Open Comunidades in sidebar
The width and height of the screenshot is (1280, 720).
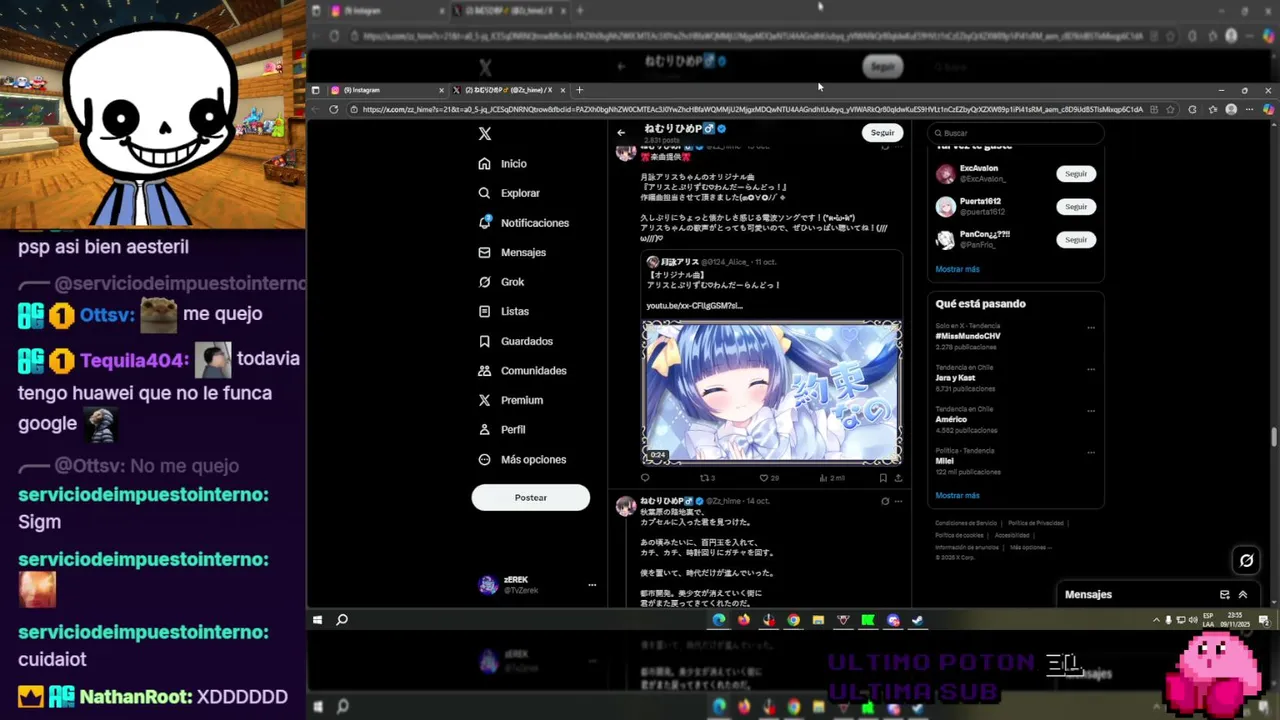523,370
